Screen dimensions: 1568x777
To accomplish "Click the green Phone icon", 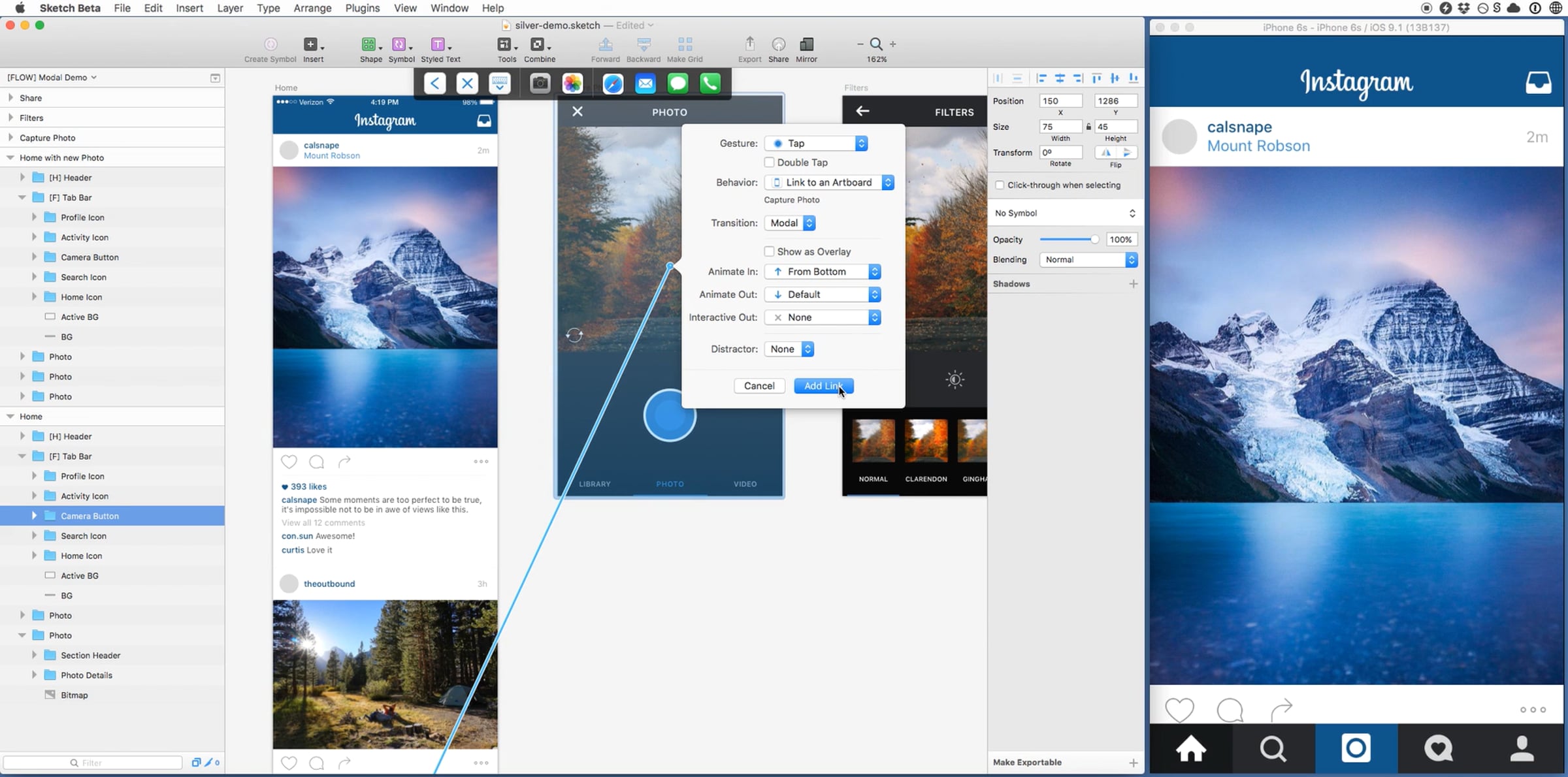I will pyautogui.click(x=710, y=83).
